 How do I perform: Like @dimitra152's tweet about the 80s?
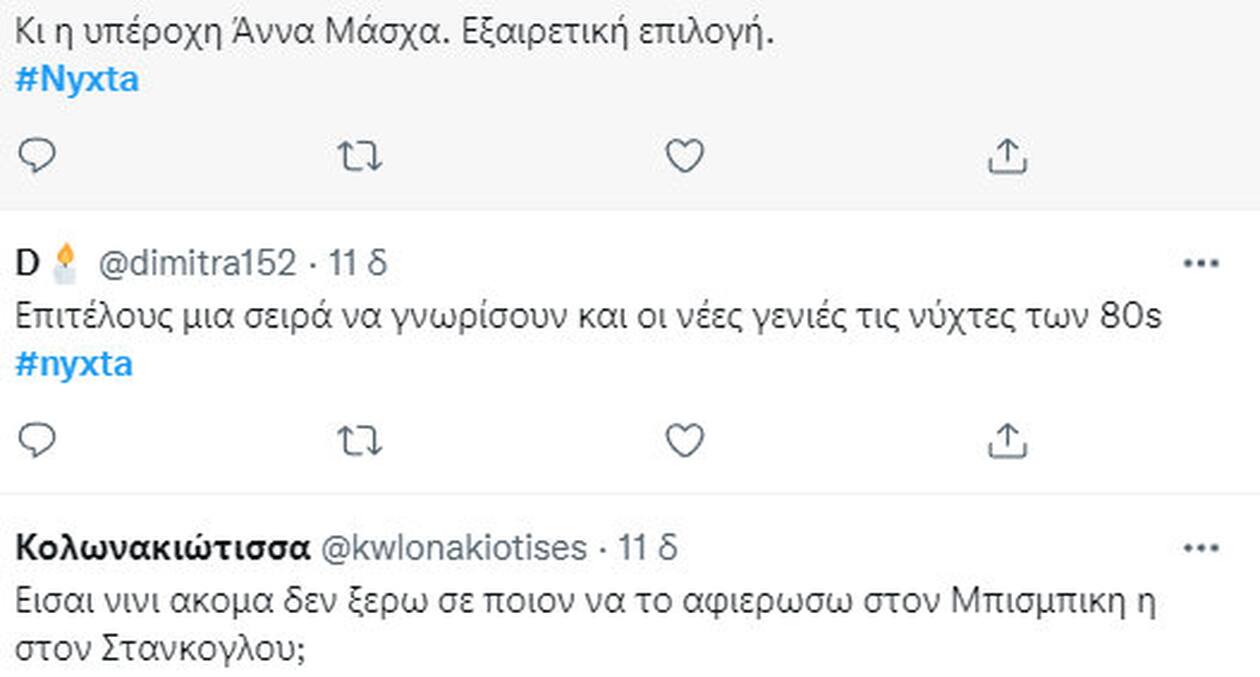click(x=685, y=440)
